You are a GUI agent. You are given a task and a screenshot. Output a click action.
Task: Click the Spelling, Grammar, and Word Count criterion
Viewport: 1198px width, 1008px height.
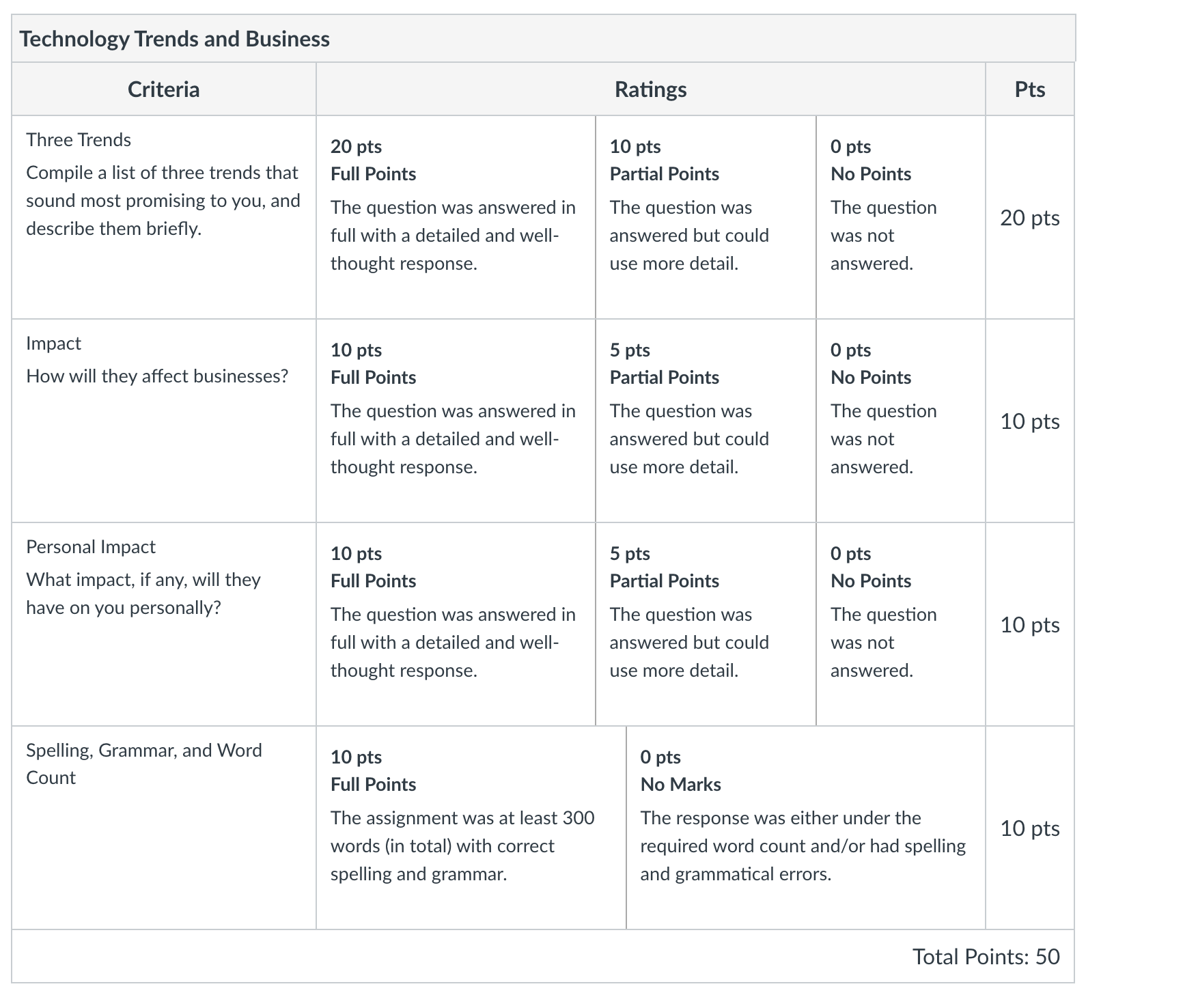[144, 764]
